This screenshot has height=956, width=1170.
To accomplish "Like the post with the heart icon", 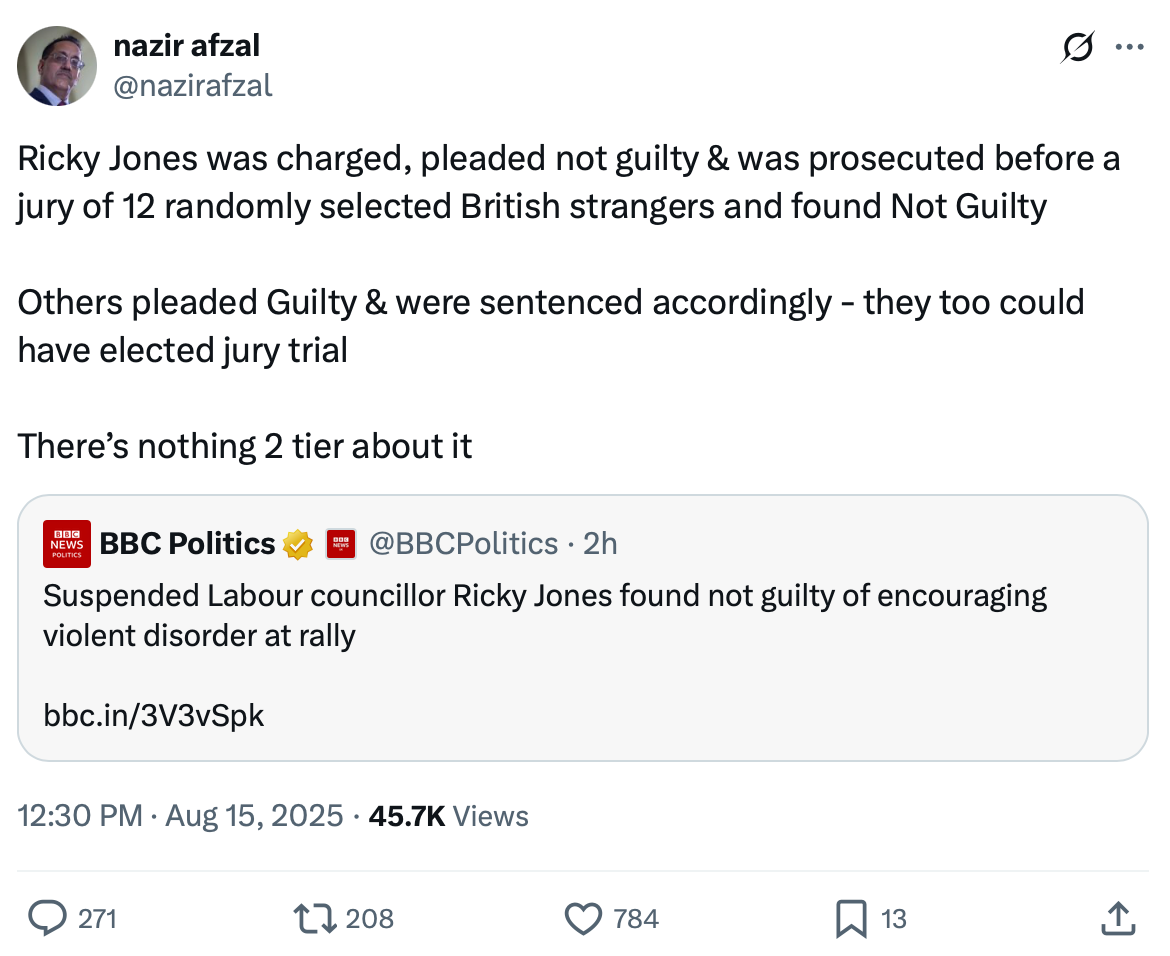I will pos(584,917).
